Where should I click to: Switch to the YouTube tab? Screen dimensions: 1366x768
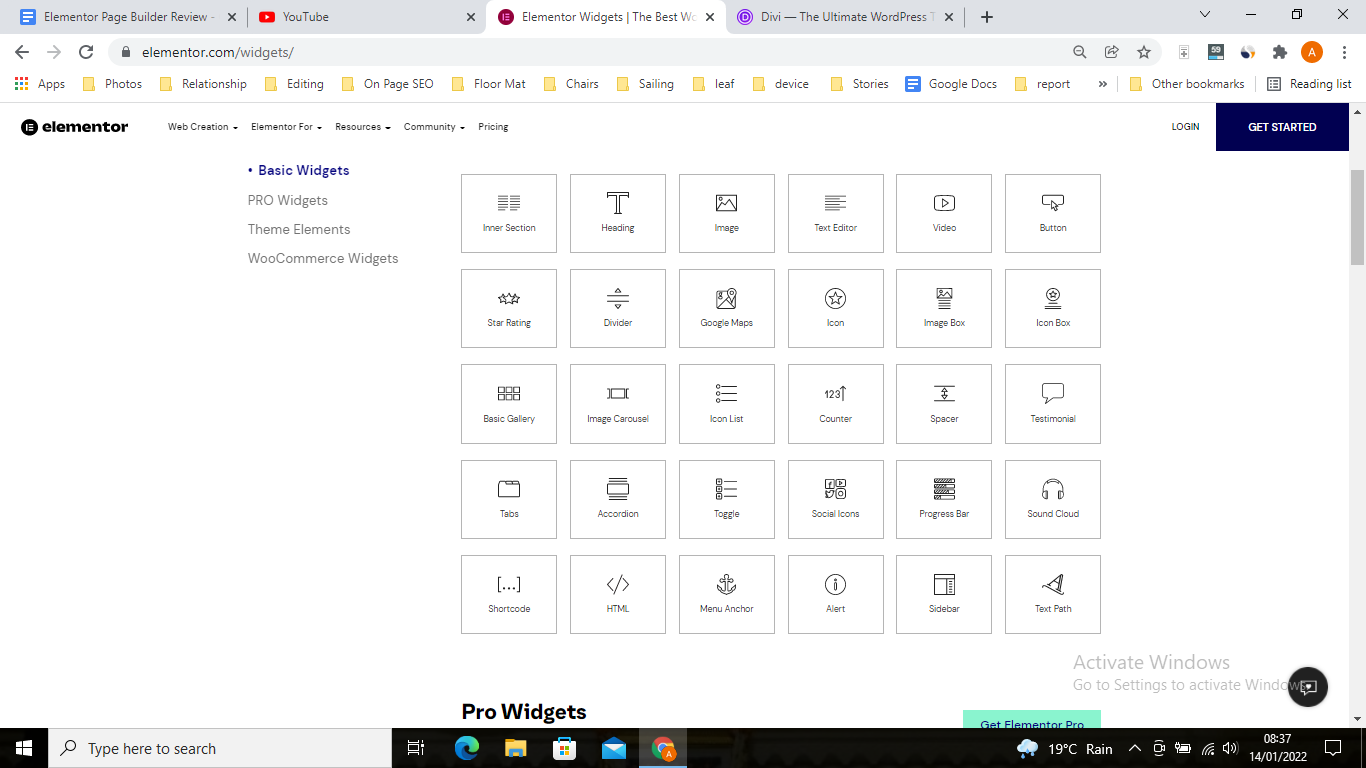[366, 17]
